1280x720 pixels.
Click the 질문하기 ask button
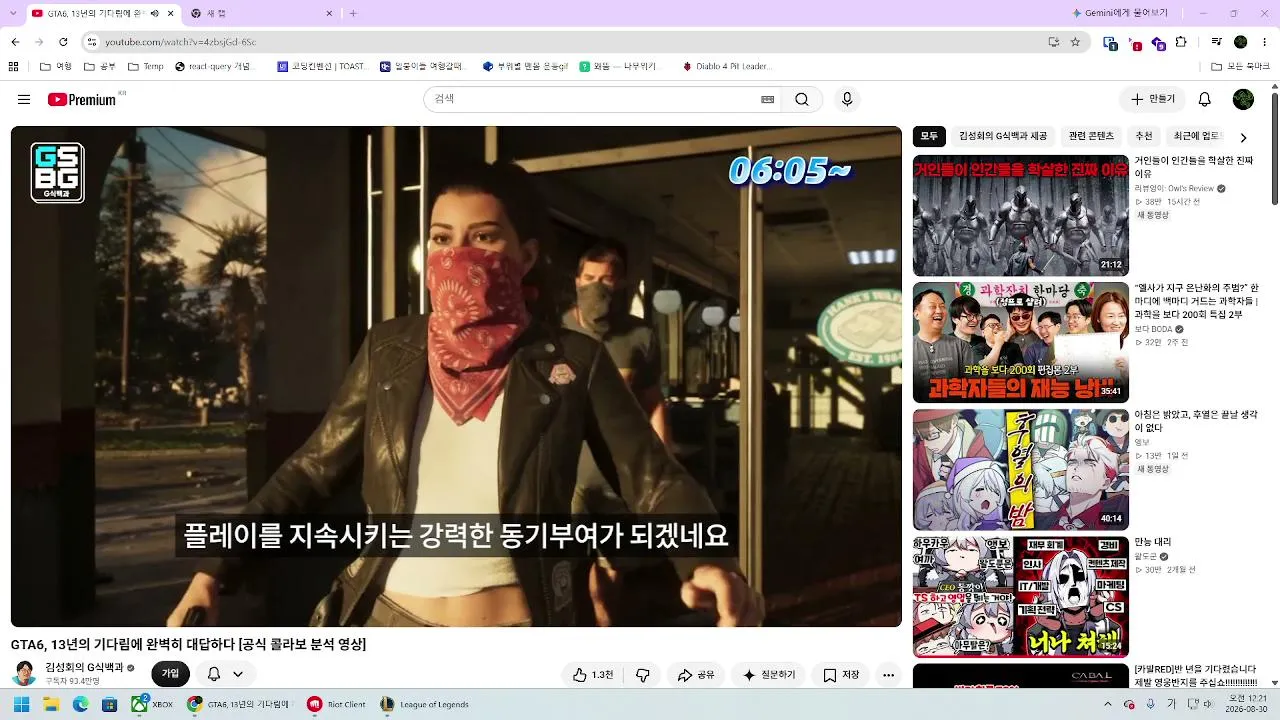coord(768,675)
